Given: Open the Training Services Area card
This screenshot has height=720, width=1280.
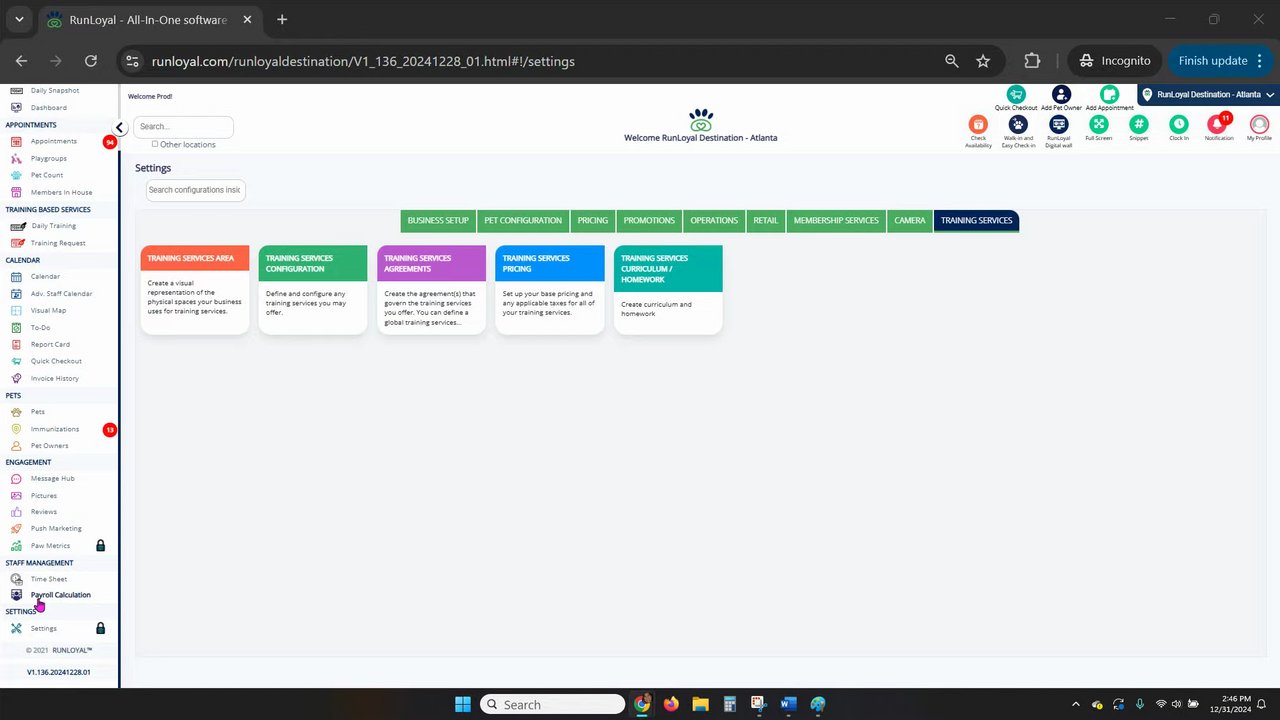Looking at the screenshot, I should point(195,289).
